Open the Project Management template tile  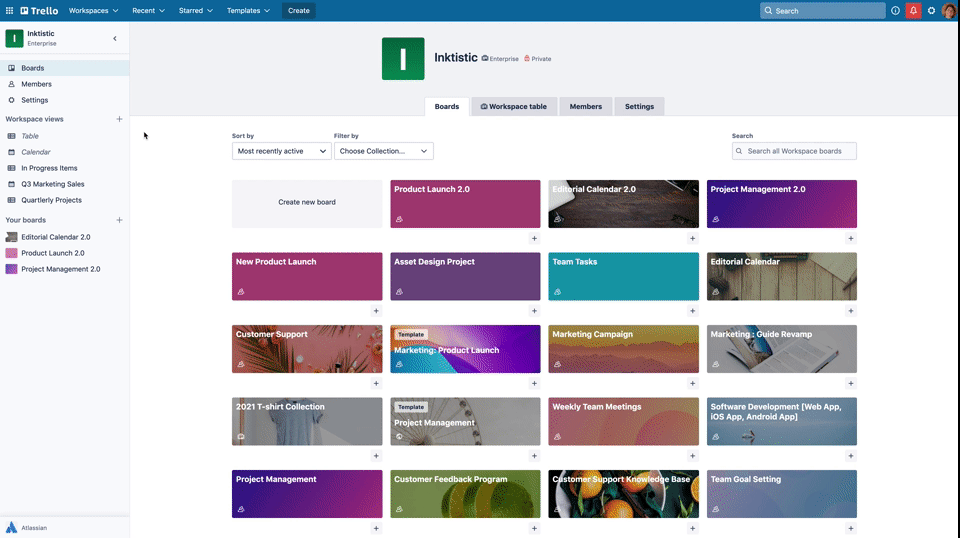tap(465, 422)
